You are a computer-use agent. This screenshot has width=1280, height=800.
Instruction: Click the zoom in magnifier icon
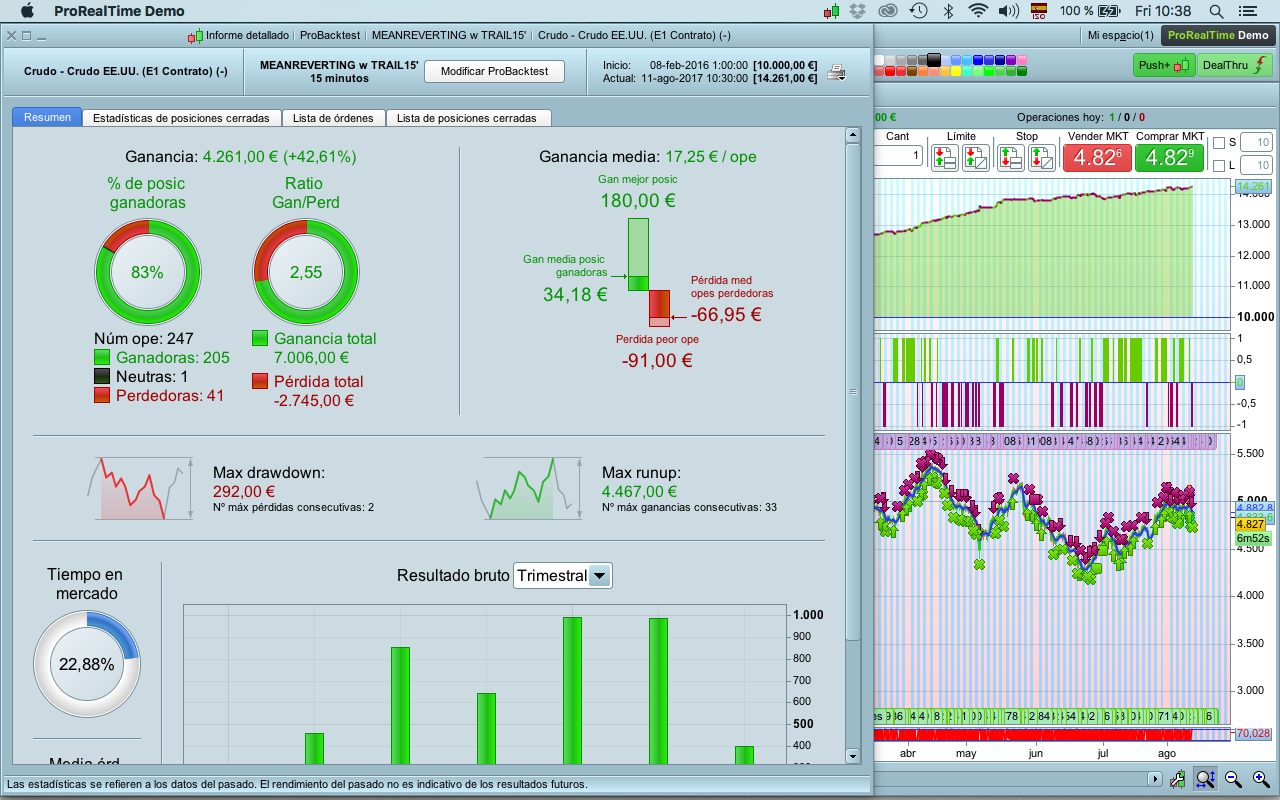point(1260,779)
